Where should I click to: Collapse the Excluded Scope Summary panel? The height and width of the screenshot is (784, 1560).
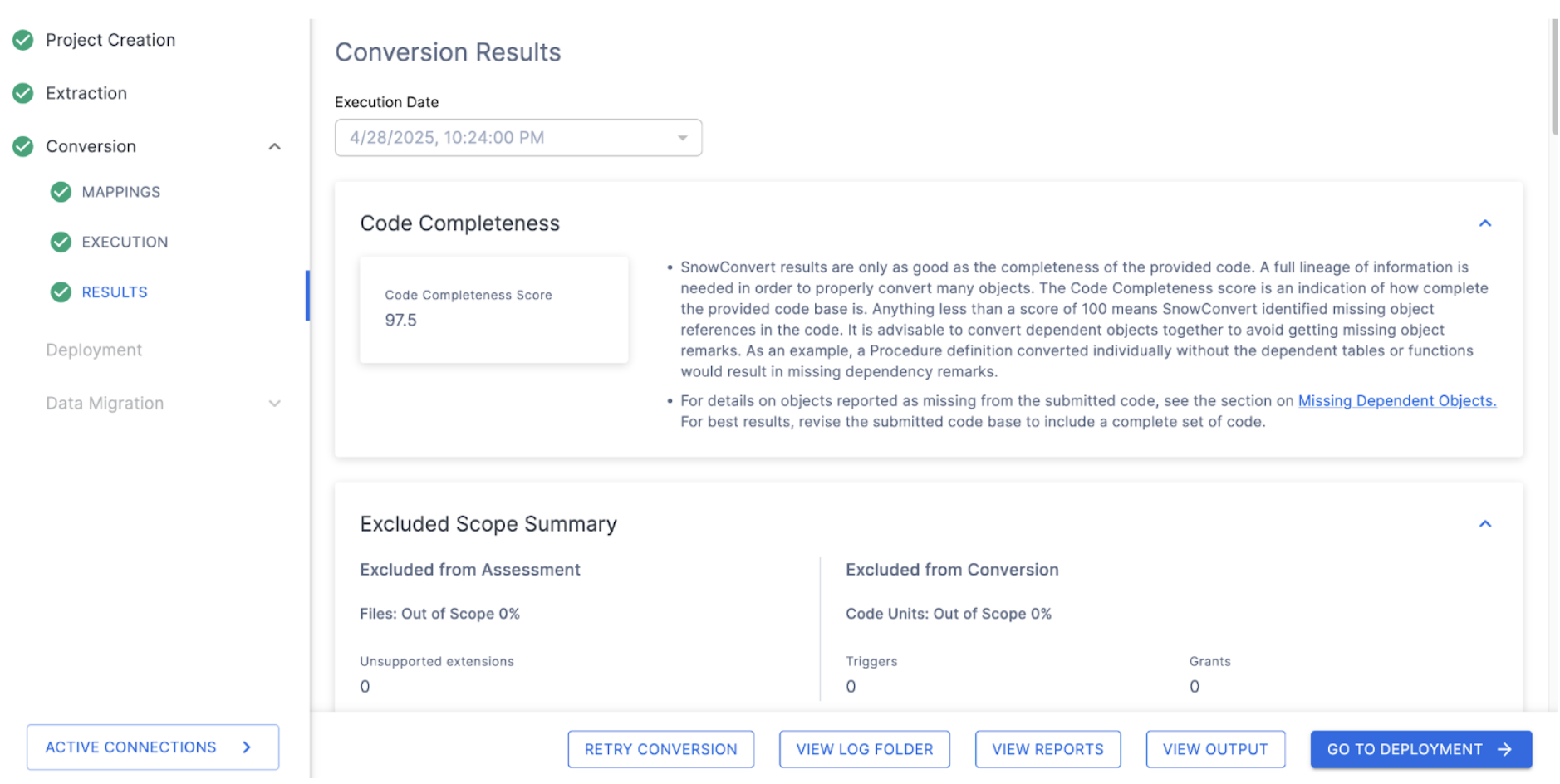coord(1485,523)
